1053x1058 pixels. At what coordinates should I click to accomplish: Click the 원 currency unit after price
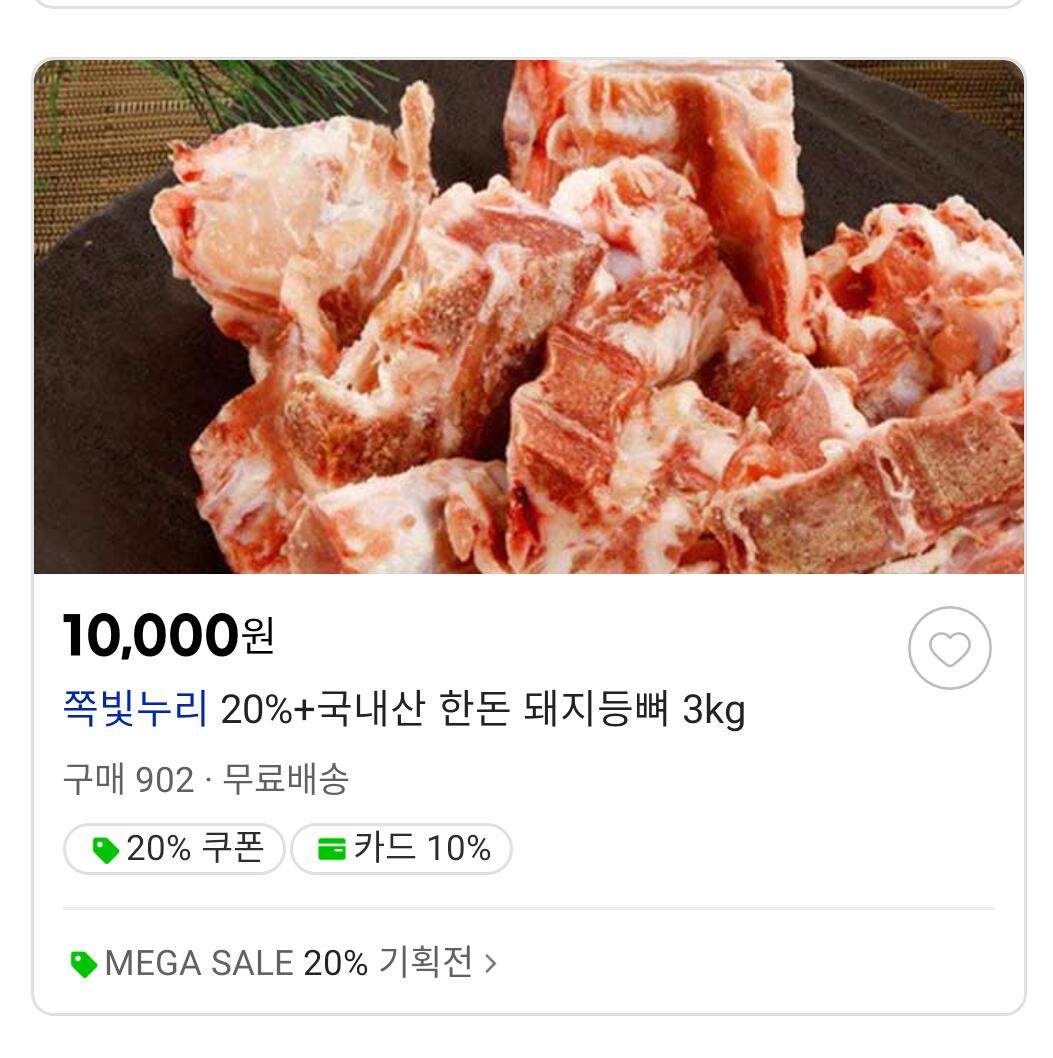[258, 637]
